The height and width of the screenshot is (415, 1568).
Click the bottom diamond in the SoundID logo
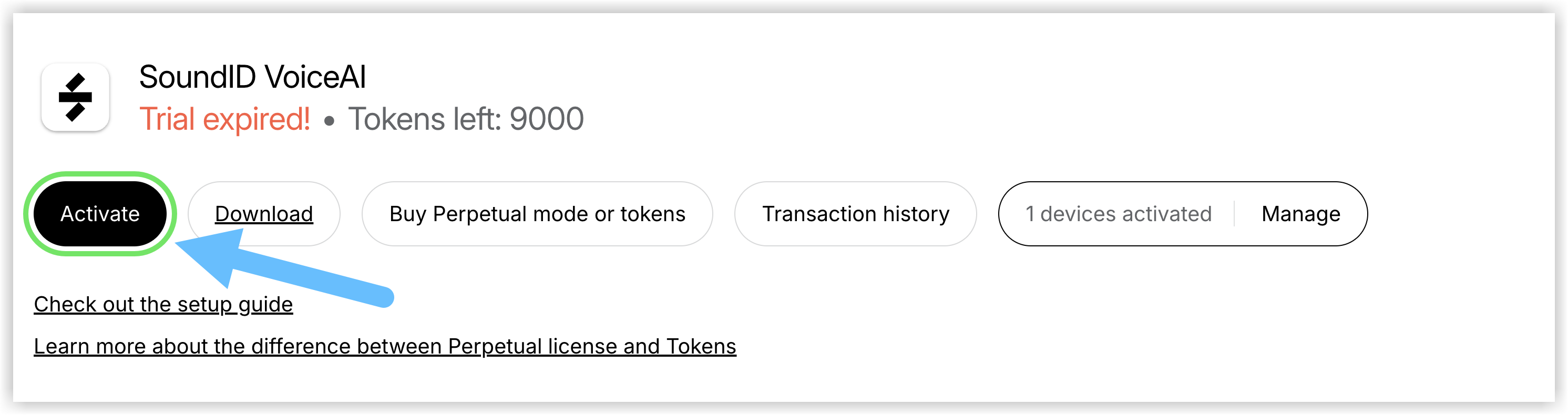point(75,112)
